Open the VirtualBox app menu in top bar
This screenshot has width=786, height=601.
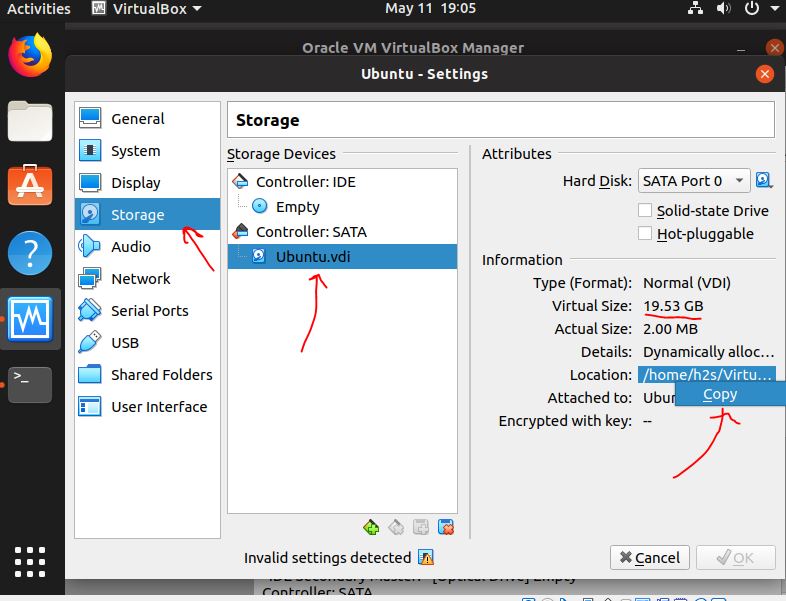[147, 9]
